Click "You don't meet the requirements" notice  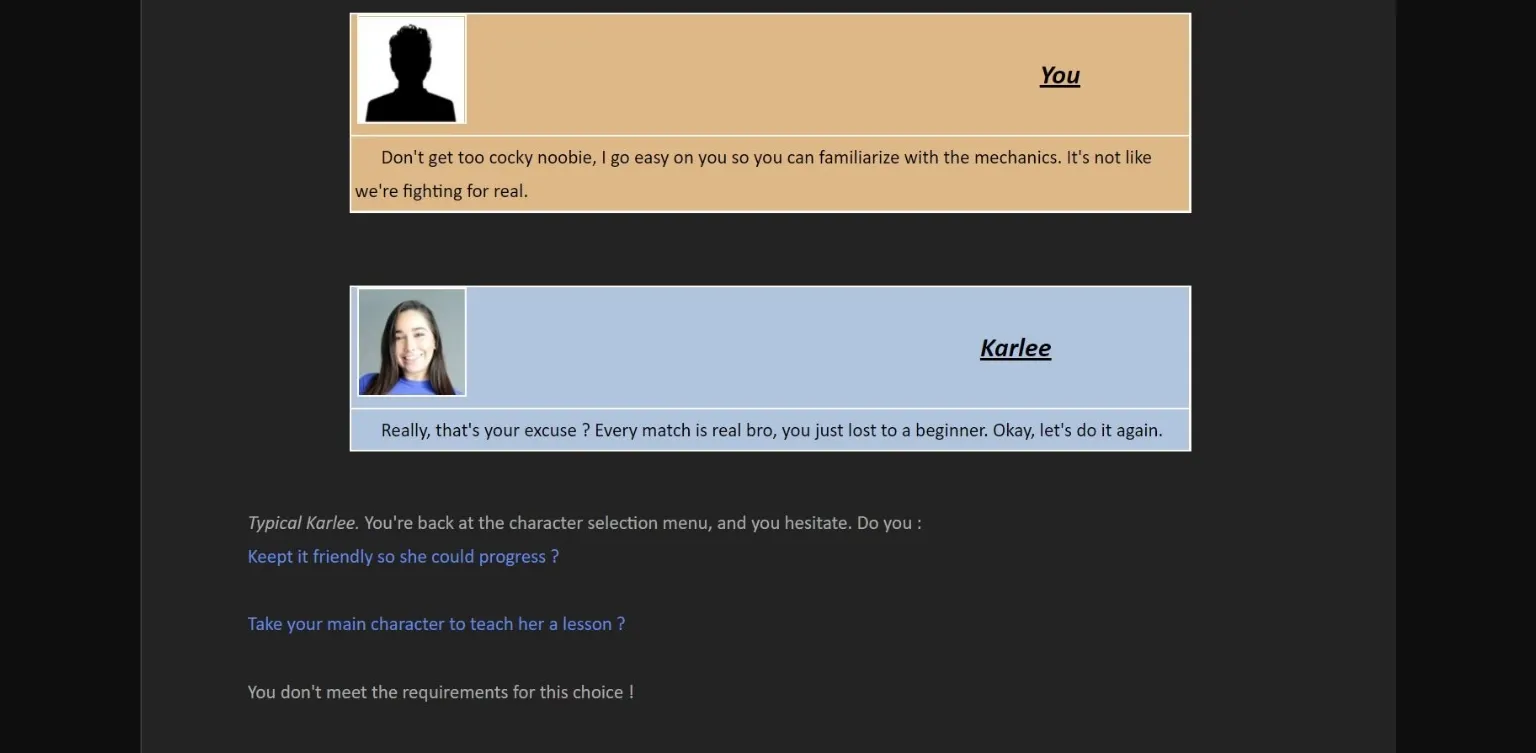[440, 692]
